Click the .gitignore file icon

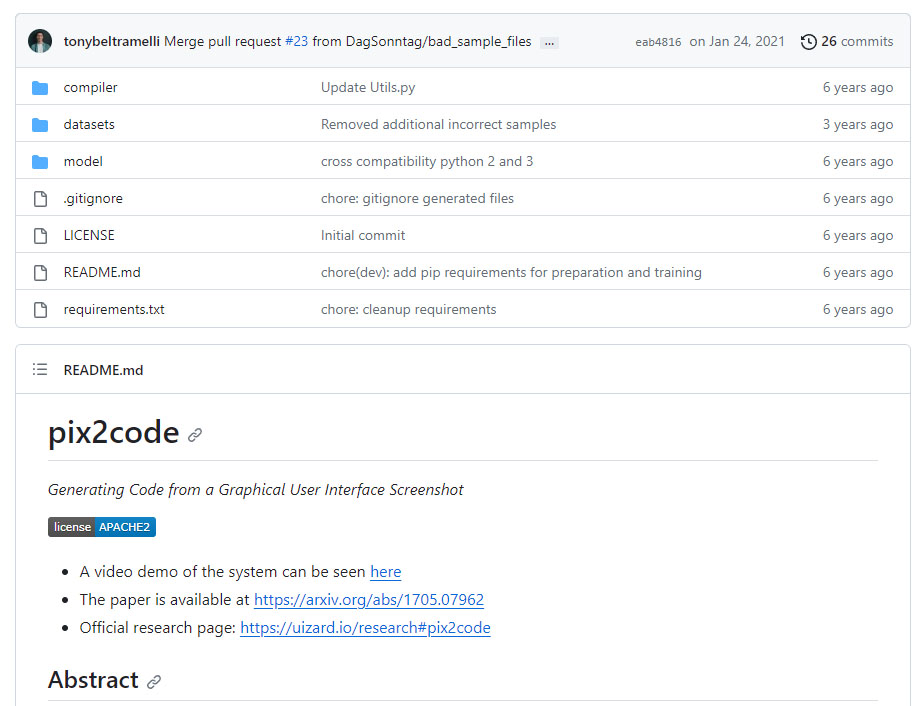pyautogui.click(x=39, y=198)
